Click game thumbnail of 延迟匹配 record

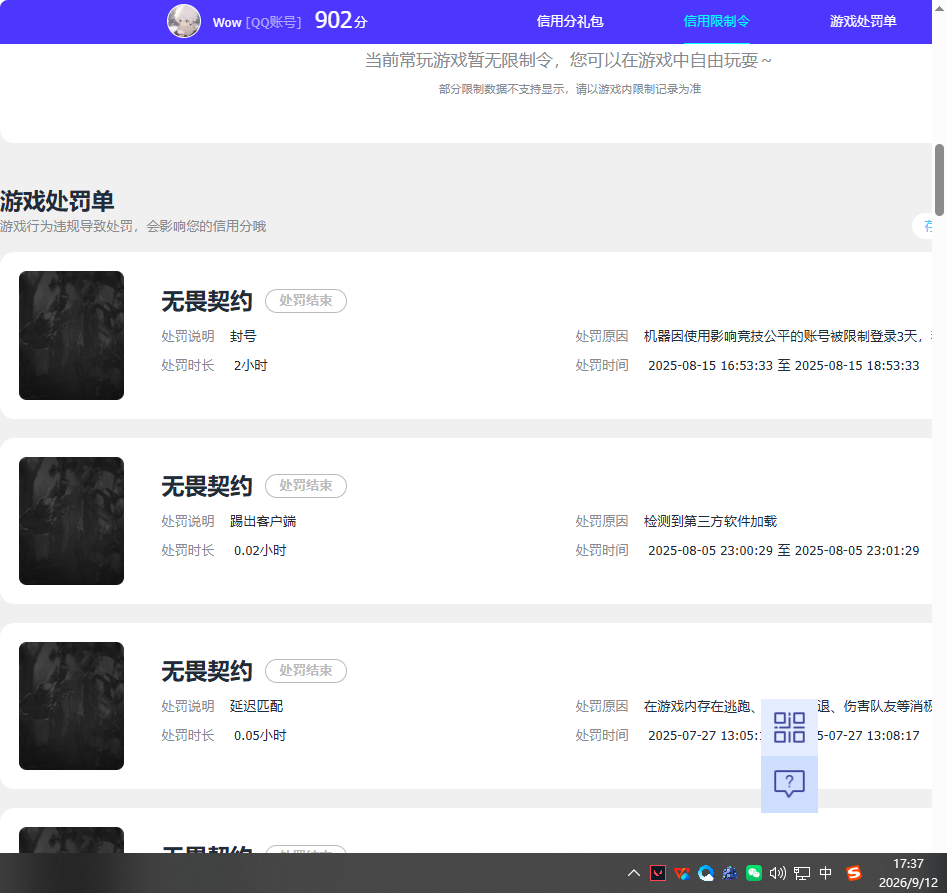click(71, 706)
